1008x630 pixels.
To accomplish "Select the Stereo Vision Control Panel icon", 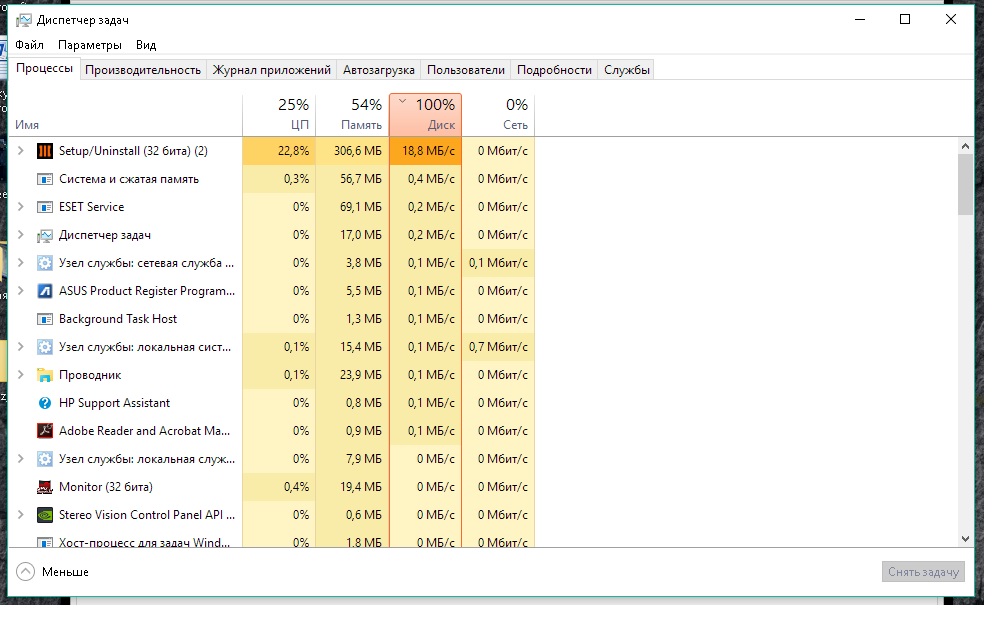I will coord(44,515).
